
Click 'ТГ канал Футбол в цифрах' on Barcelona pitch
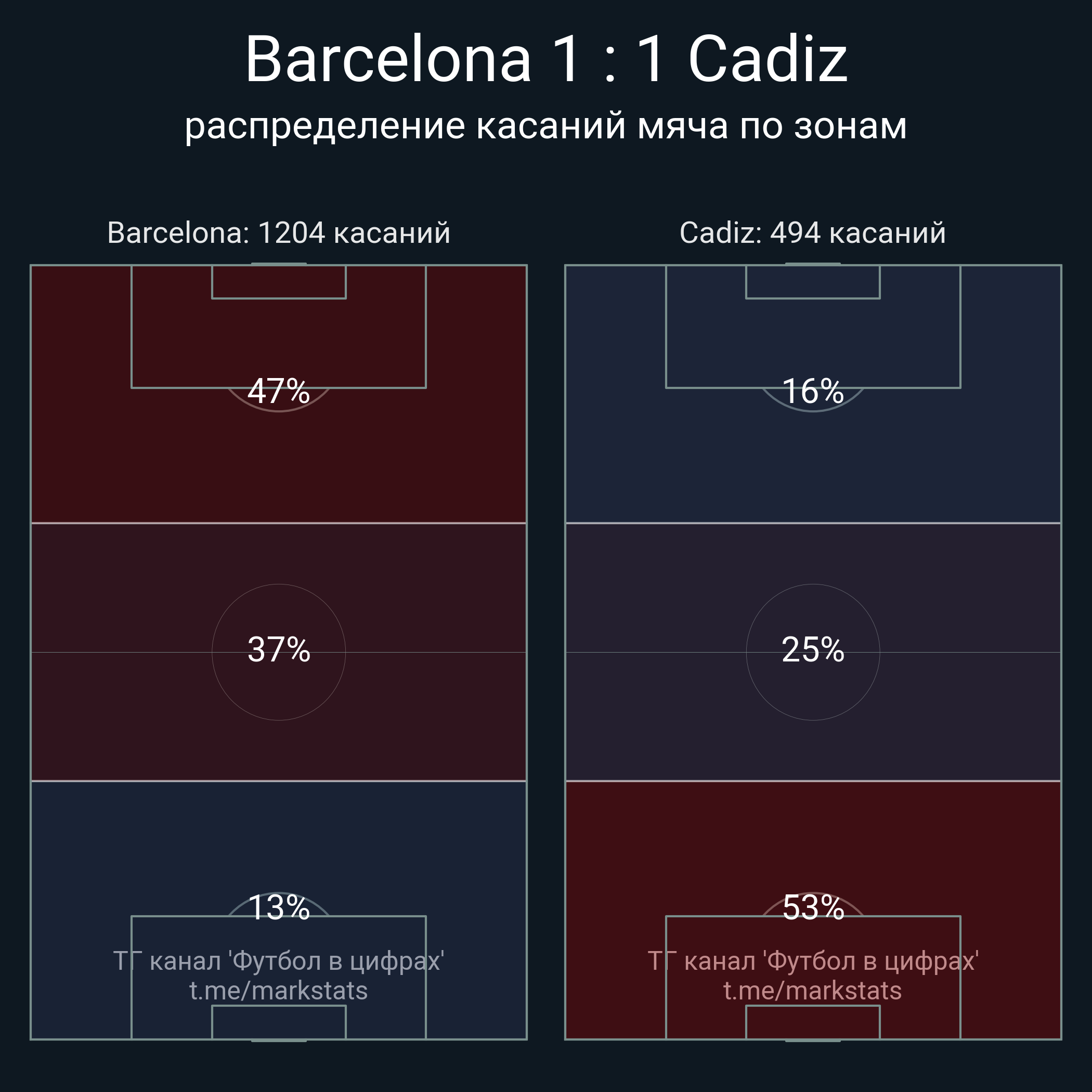(x=279, y=961)
